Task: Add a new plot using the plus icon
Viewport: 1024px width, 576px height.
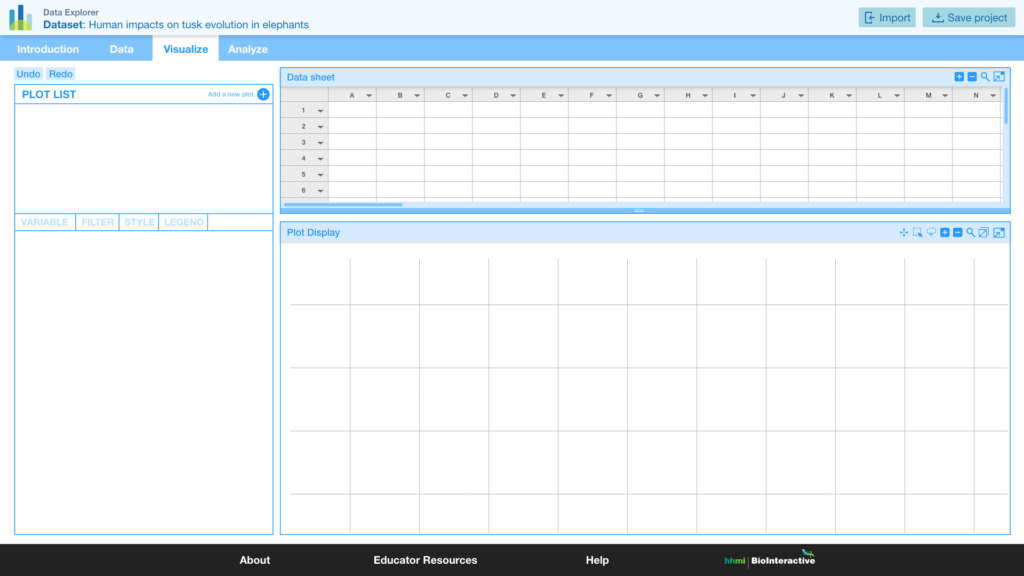Action: click(x=262, y=94)
